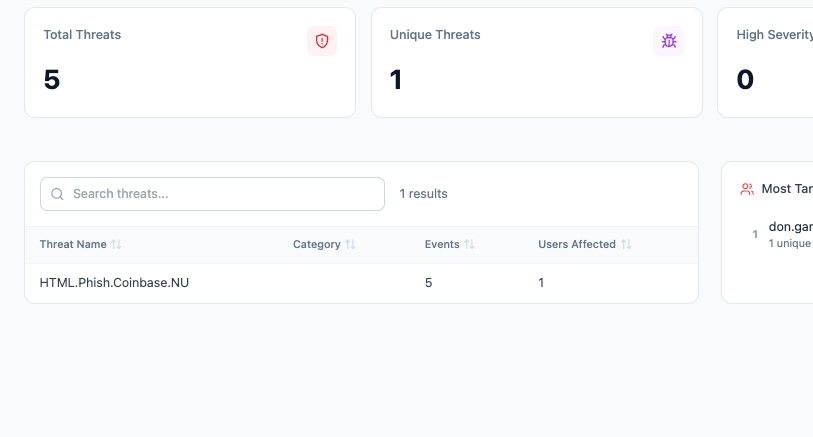Click the Threat Name column header
813x437 pixels.
coord(73,244)
